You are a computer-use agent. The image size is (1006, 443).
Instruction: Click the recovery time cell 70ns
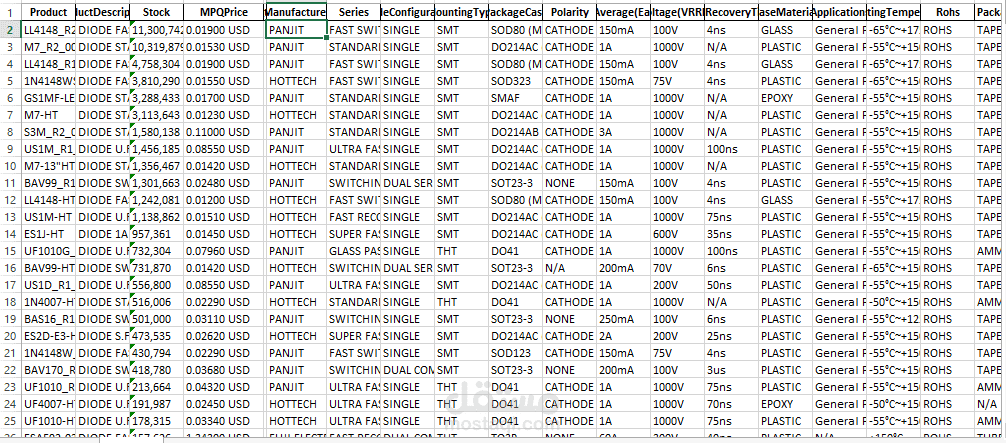tap(731, 404)
